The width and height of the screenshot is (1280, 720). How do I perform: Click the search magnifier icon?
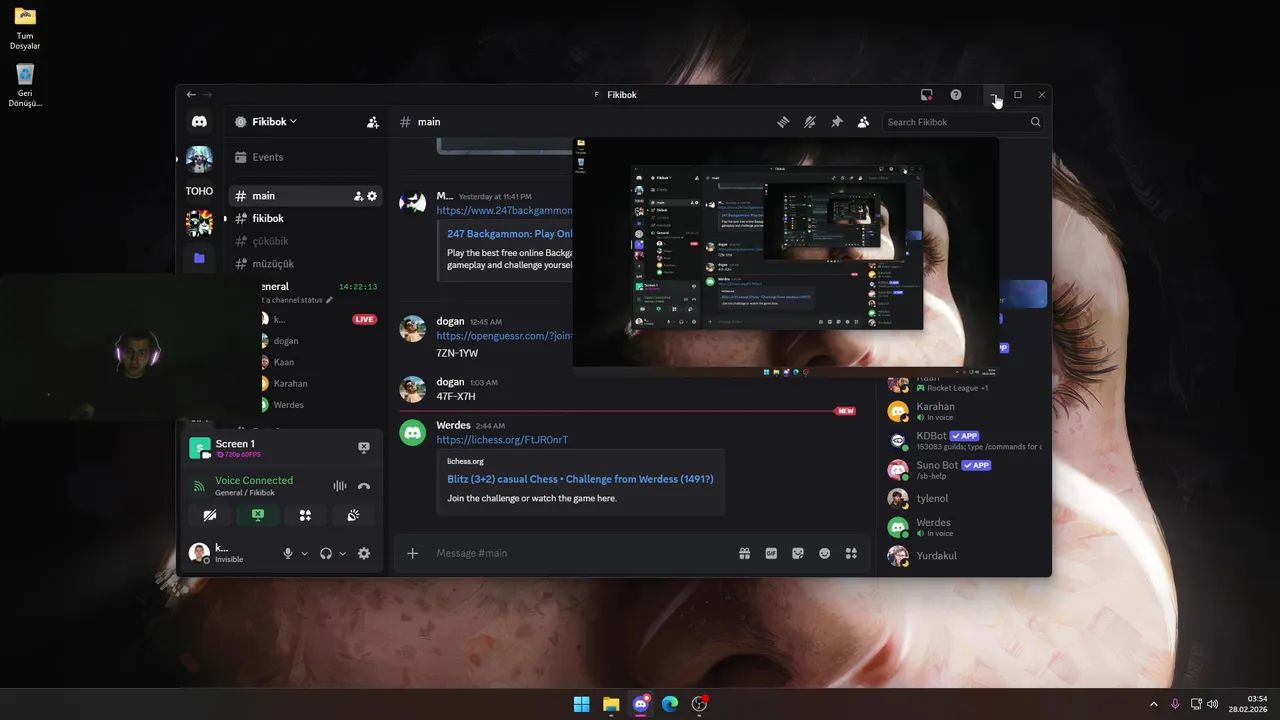click(x=1035, y=122)
